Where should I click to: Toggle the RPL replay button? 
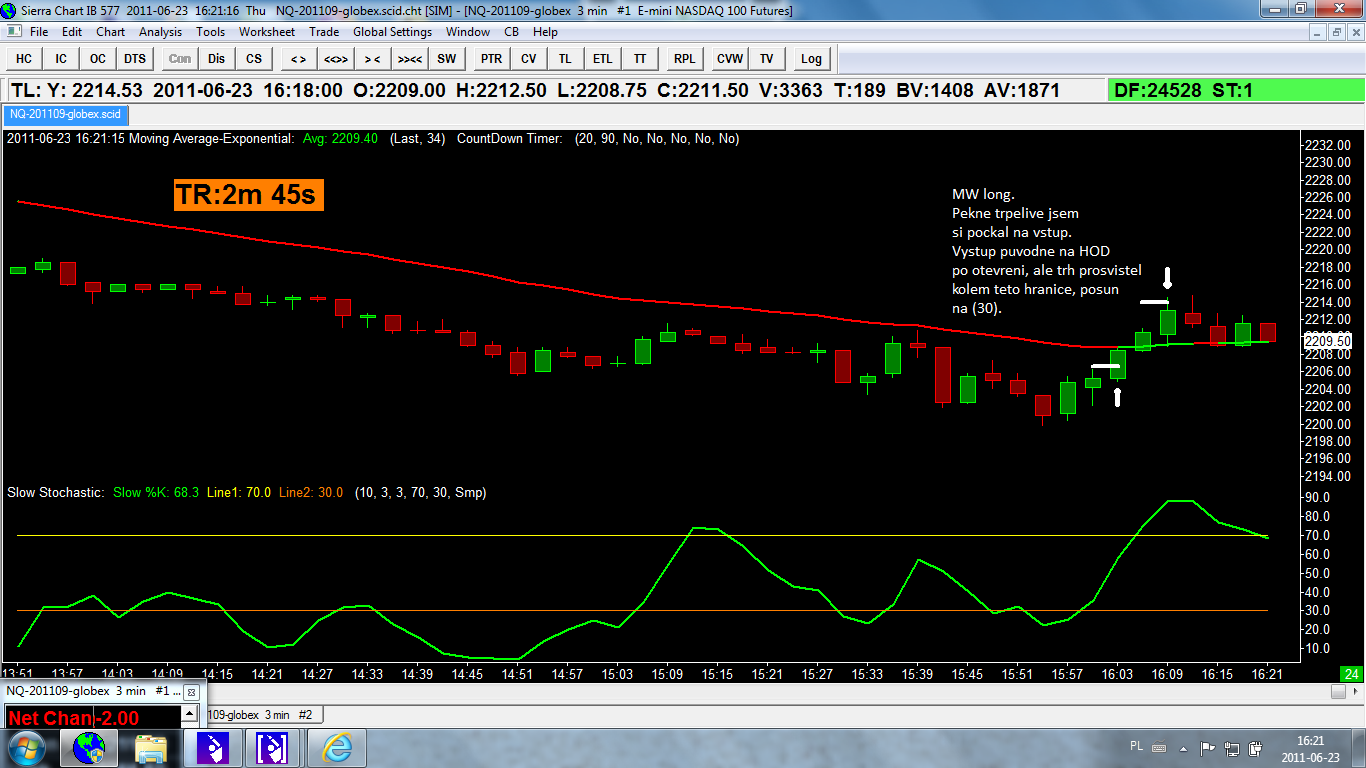click(684, 59)
